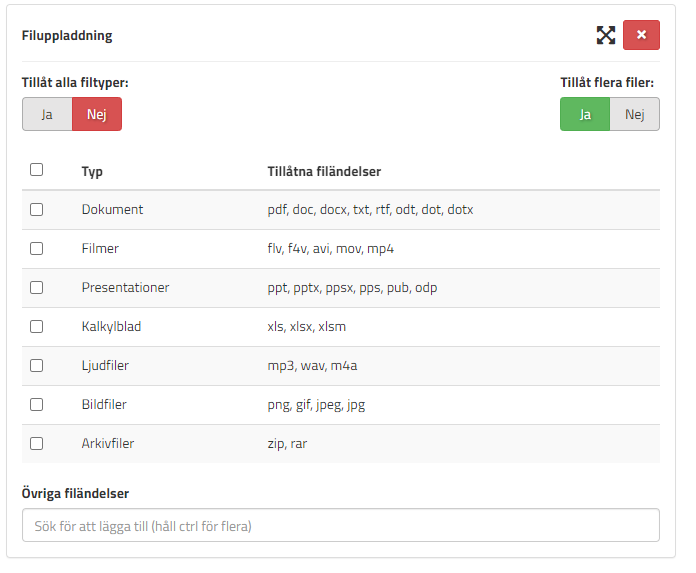Screen dimensions: 696x573
Task: Click the fullscreen expand arrows icon
Action: 605,35
